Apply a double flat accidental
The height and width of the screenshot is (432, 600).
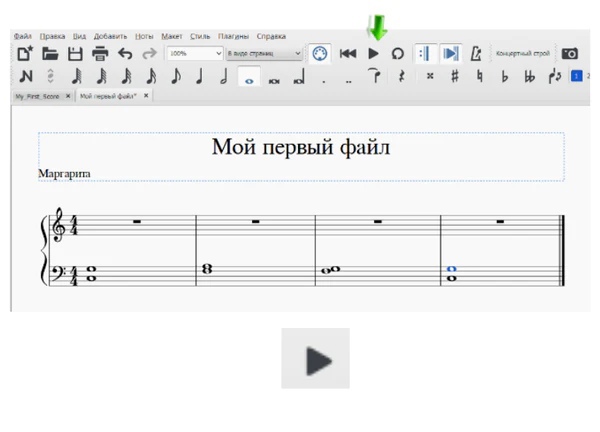tap(530, 76)
